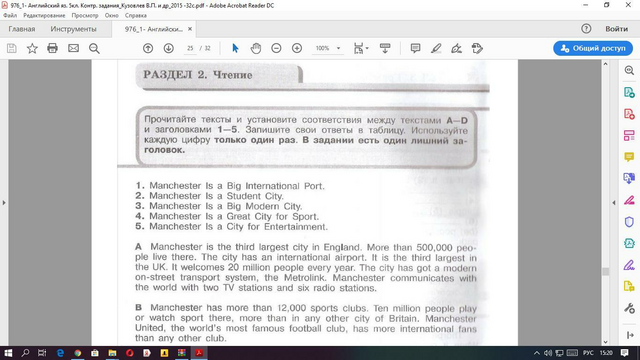Collapse the right tools pane arrow
640x360 pixels.
[x=614, y=202]
